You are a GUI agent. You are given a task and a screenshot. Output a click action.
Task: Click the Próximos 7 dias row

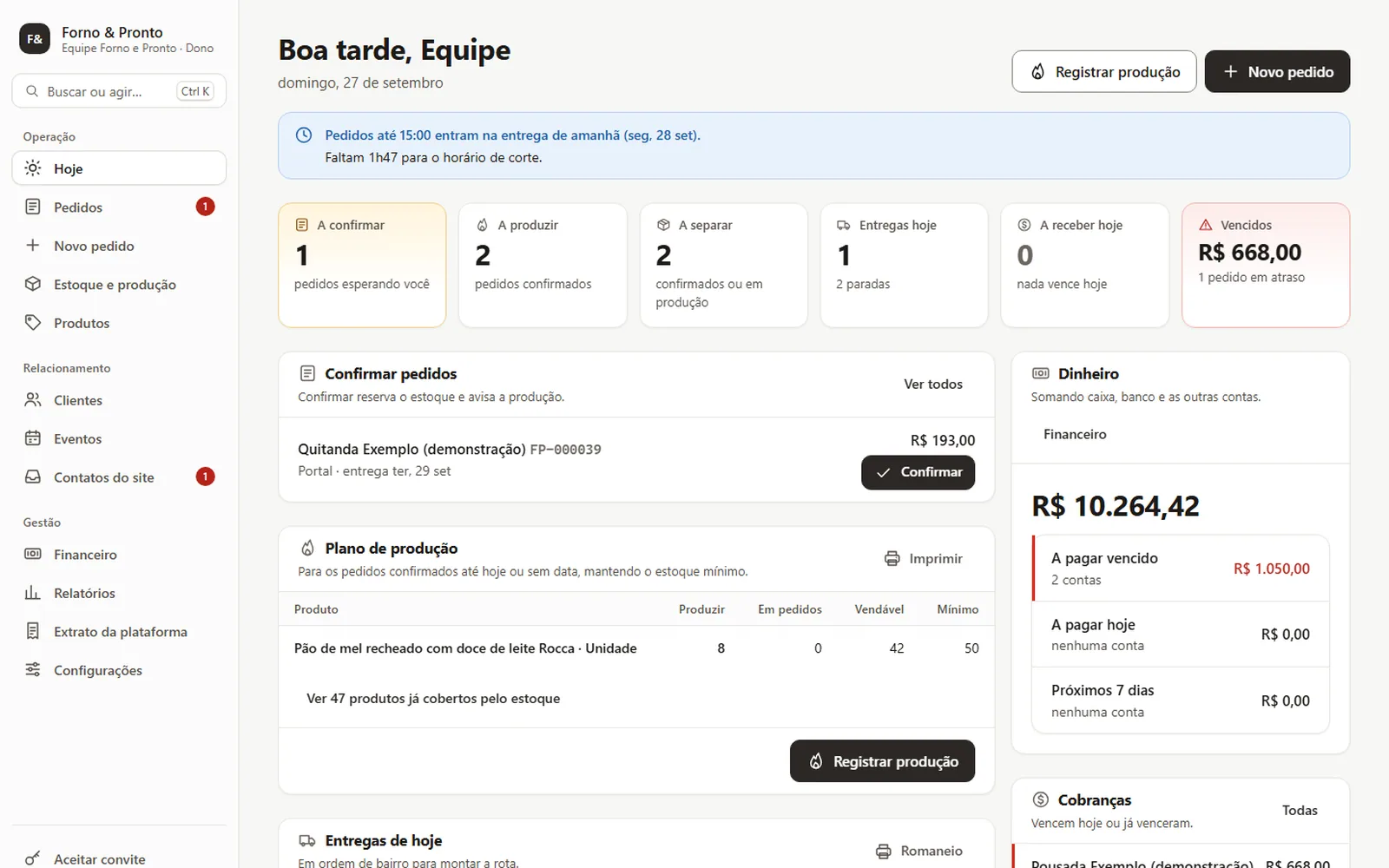1181,700
